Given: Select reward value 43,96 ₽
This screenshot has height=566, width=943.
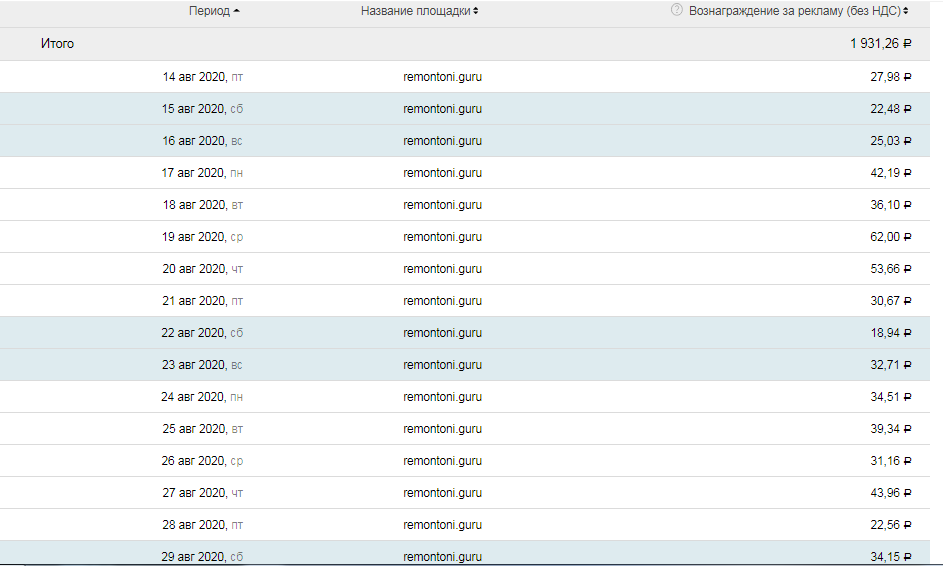Looking at the screenshot, I should click(891, 492).
